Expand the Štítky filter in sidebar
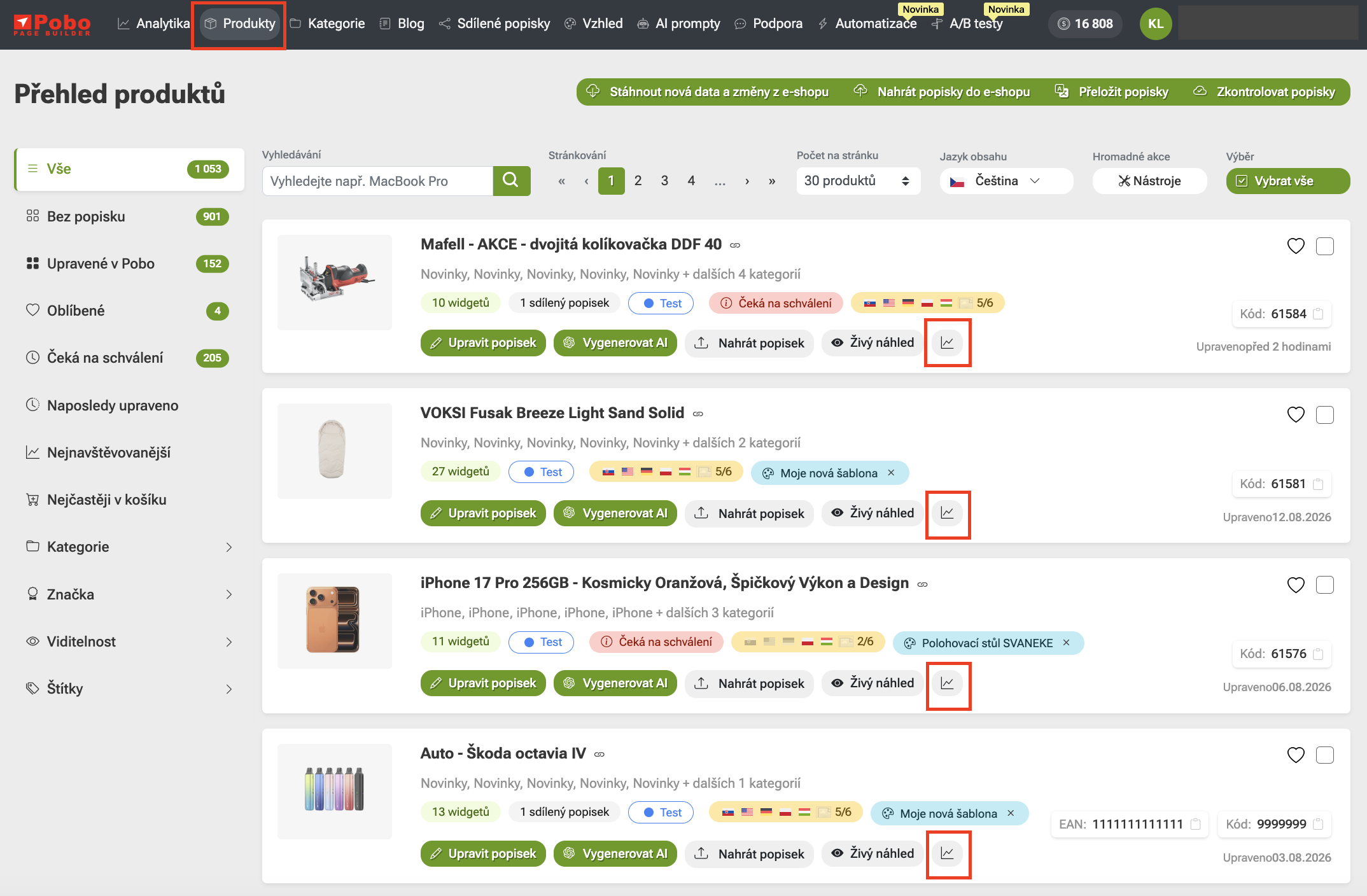Image resolution: width=1367 pixels, height=896 pixels. click(x=129, y=689)
